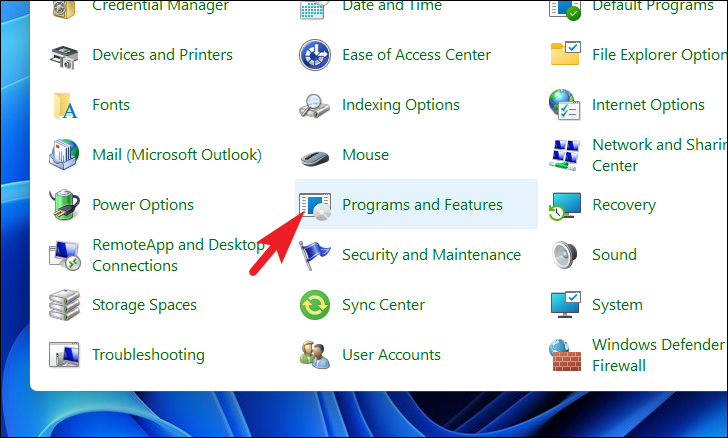Click the Default Programs icon
The width and height of the screenshot is (728, 438).
click(565, 8)
